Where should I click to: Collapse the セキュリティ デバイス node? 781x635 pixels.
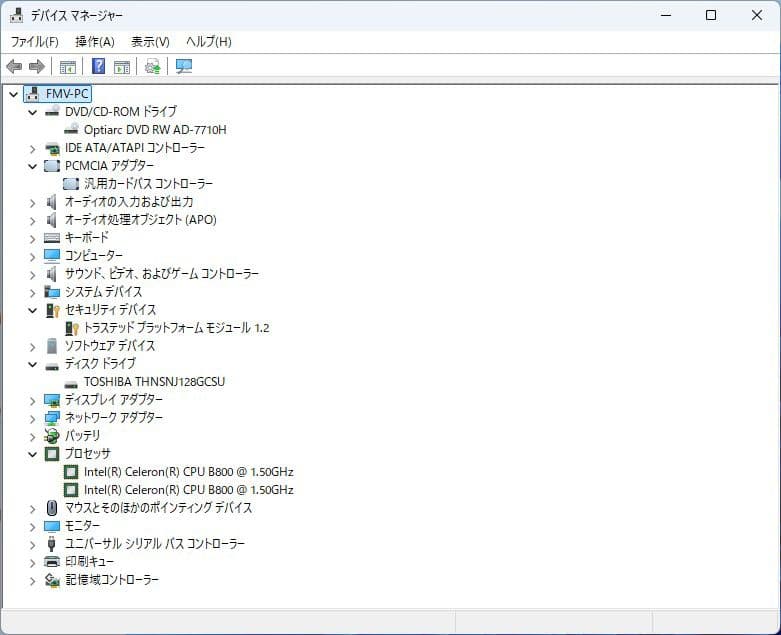(x=32, y=311)
